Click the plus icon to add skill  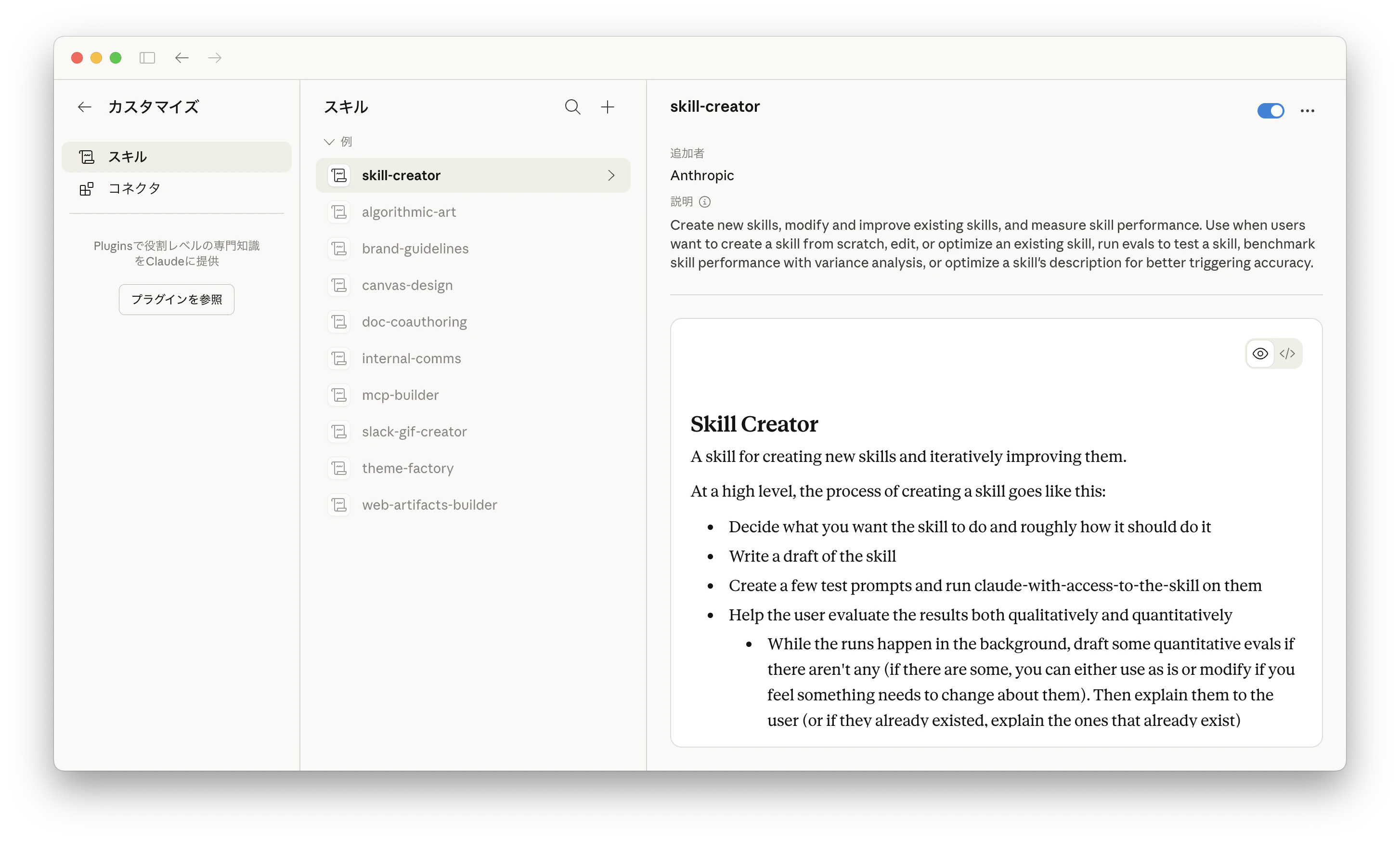[607, 106]
